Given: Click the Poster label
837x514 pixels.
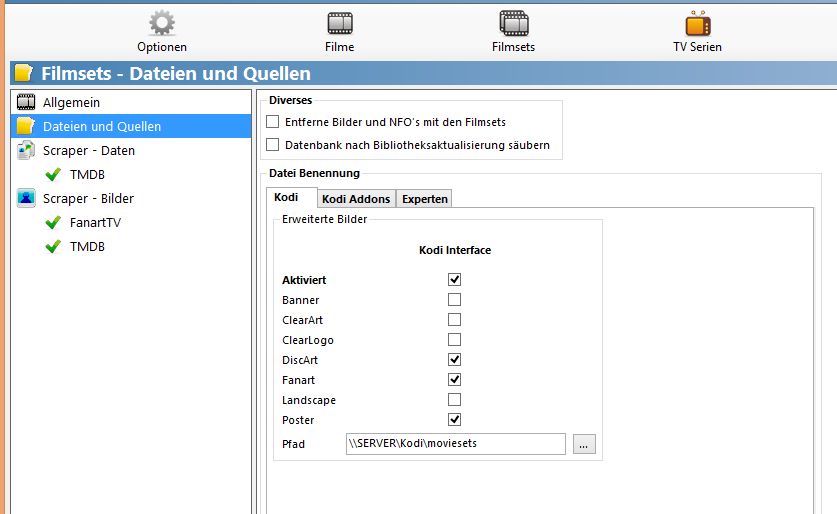Looking at the screenshot, I should coord(298,420).
